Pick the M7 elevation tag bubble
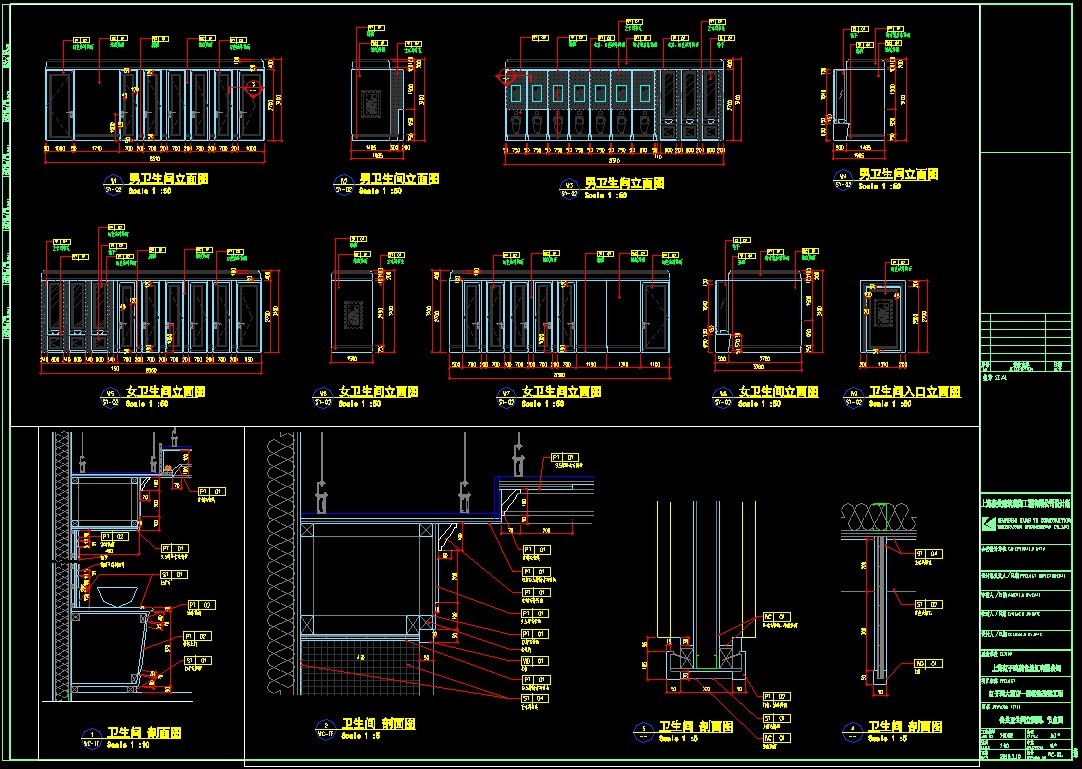 click(x=506, y=397)
